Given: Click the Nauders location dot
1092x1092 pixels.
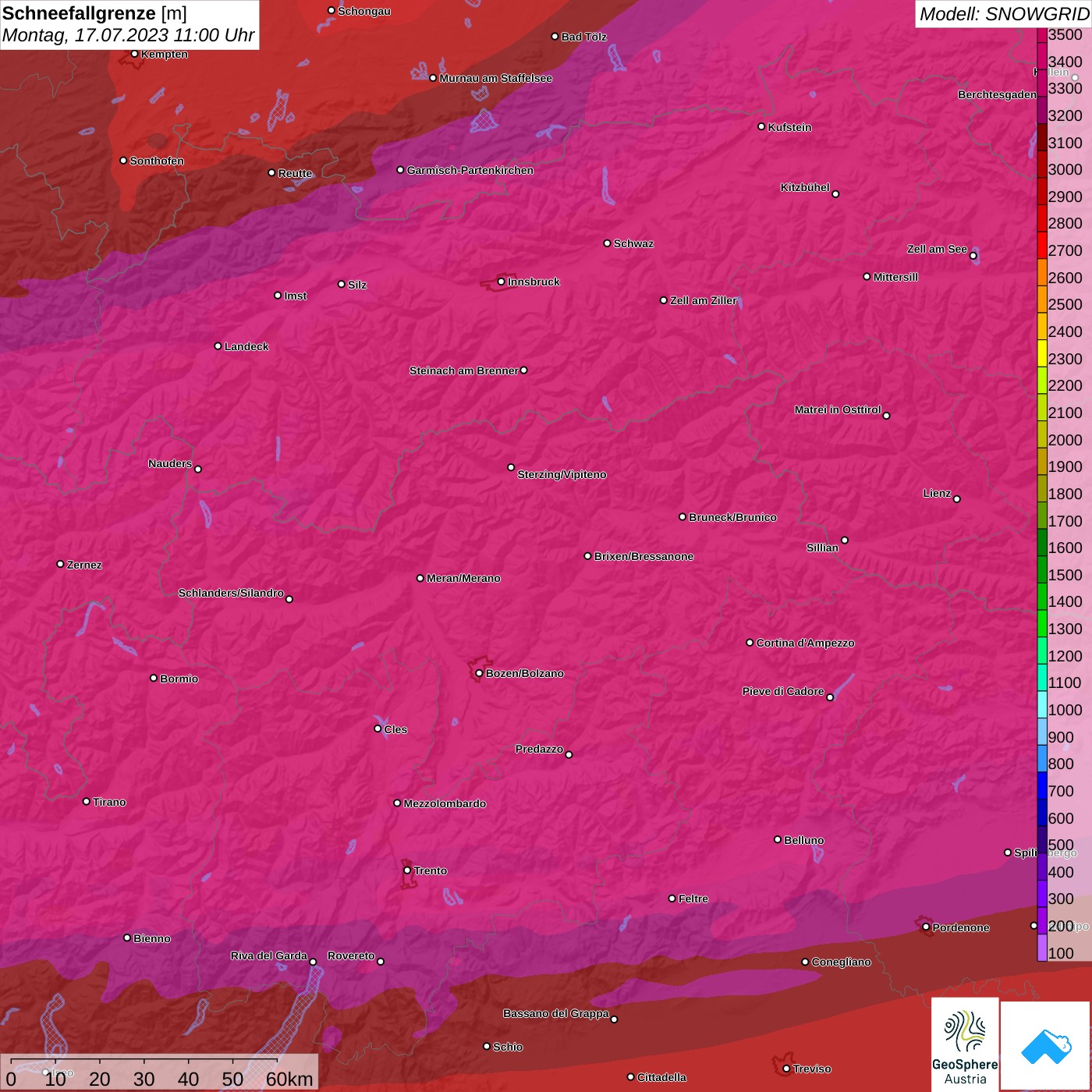Looking at the screenshot, I should click(x=198, y=469).
